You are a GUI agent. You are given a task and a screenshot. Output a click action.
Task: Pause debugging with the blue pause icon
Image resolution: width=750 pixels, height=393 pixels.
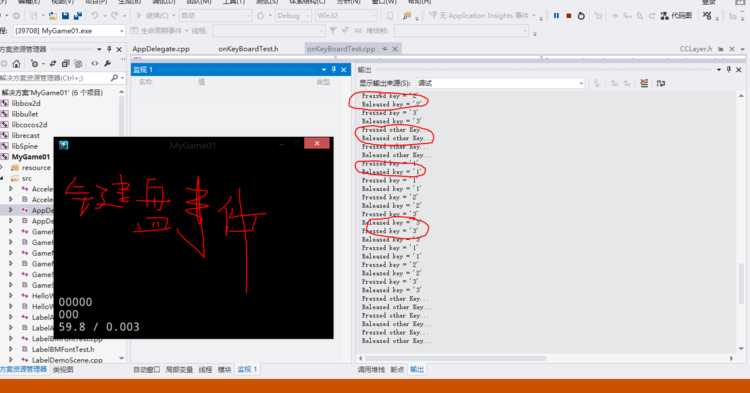556,16
